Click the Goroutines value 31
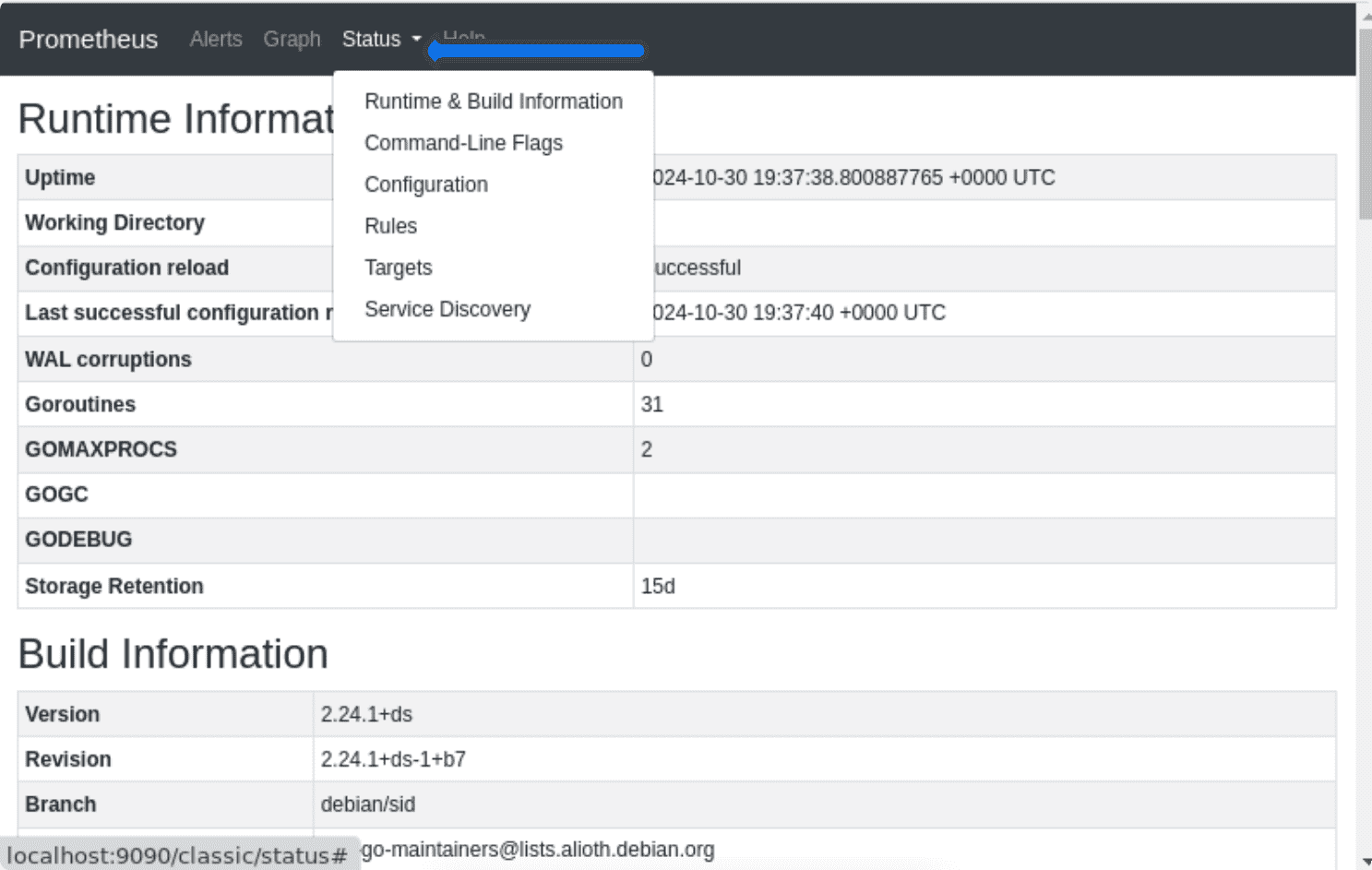Screen dimensions: 1372x870 pyautogui.click(x=651, y=404)
